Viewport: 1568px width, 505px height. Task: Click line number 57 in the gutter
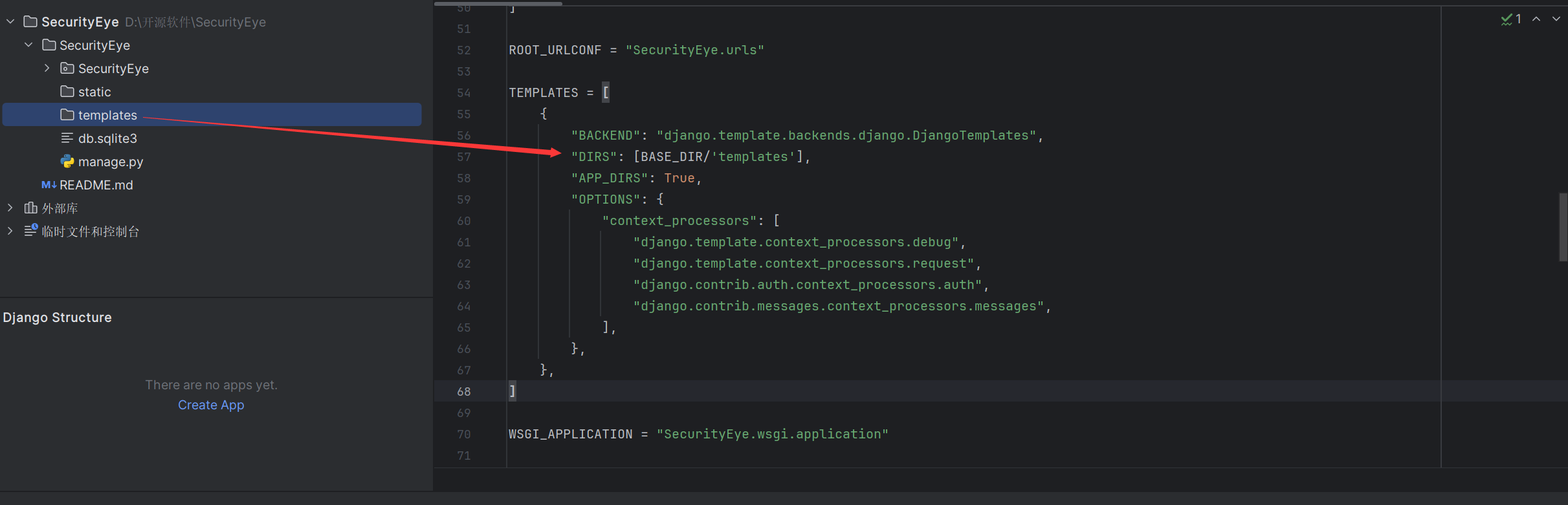pos(463,157)
